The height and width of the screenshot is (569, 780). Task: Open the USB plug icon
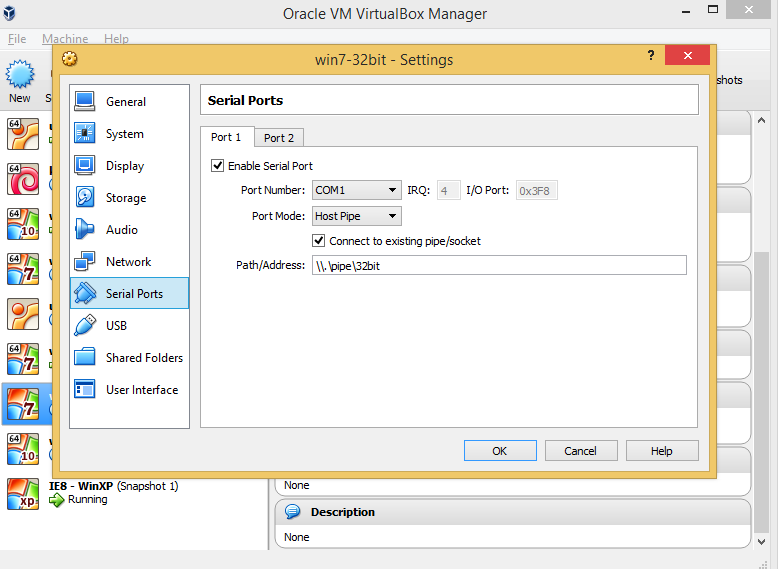[x=85, y=325]
